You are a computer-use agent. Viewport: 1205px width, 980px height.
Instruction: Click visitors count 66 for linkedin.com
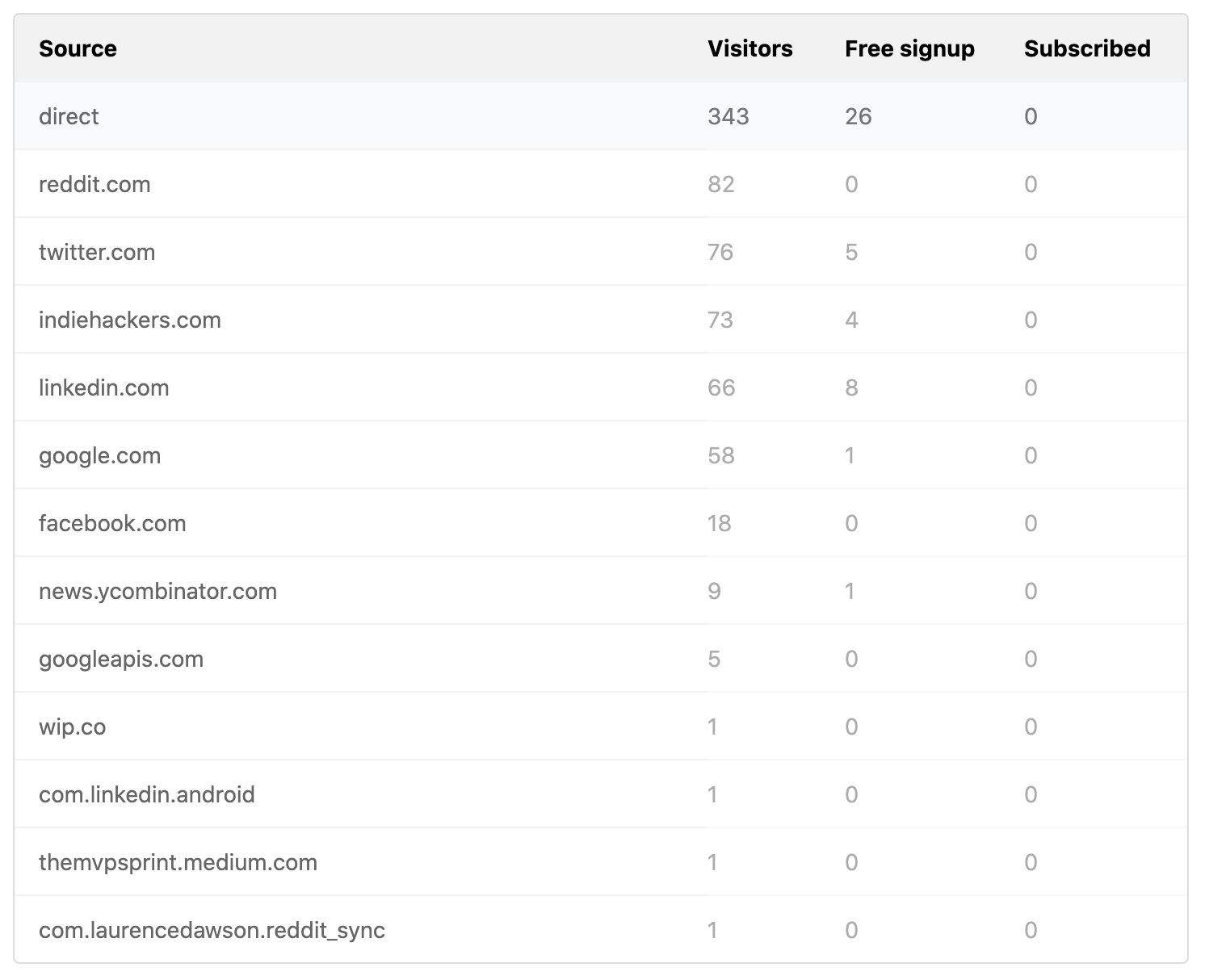pos(721,387)
